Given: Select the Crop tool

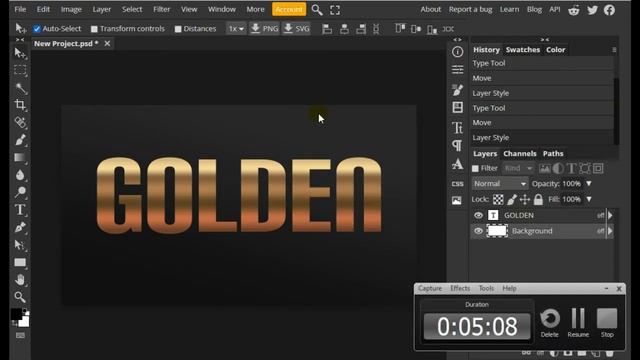Looking at the screenshot, I should 20,105.
